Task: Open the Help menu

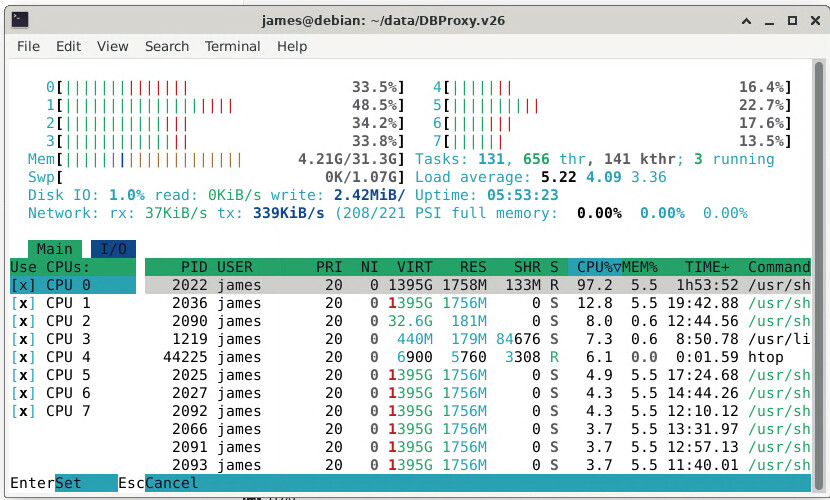Action: pyautogui.click(x=292, y=47)
